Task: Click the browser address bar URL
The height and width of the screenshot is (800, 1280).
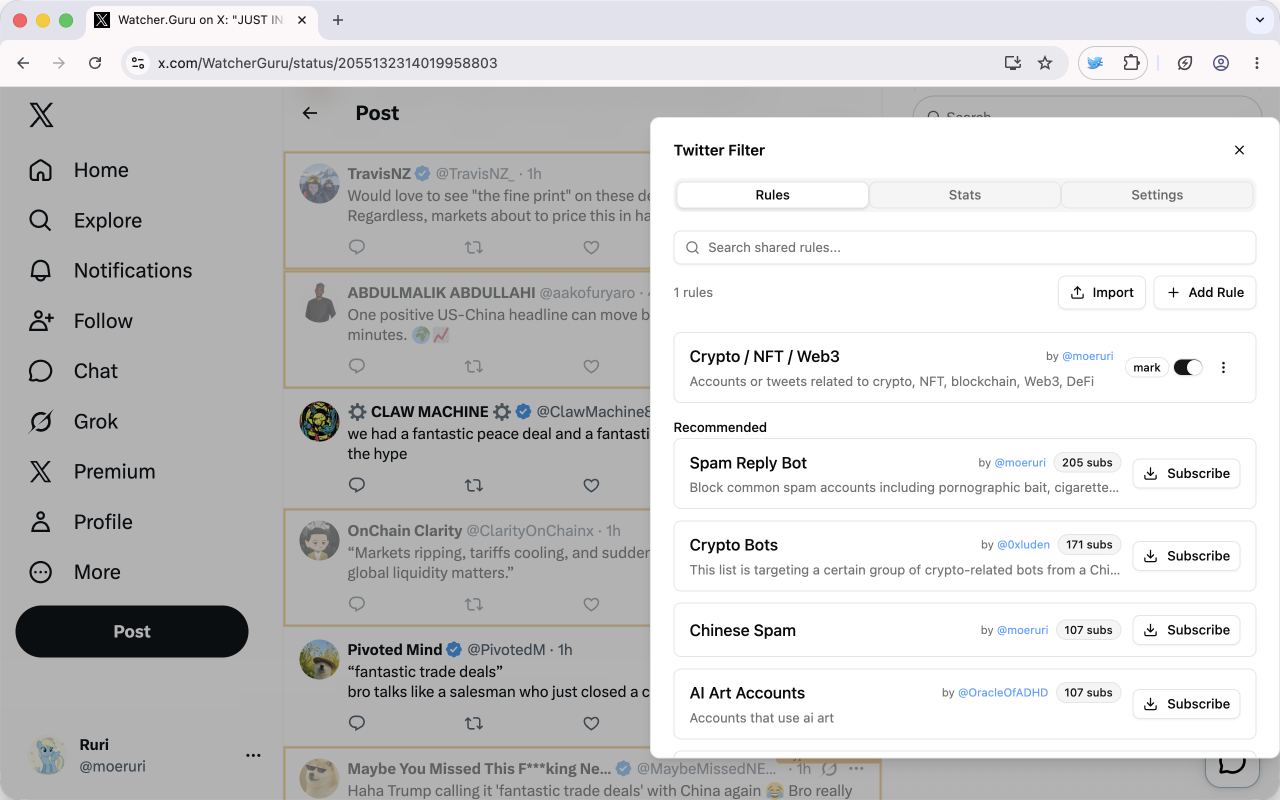Action: click(328, 63)
